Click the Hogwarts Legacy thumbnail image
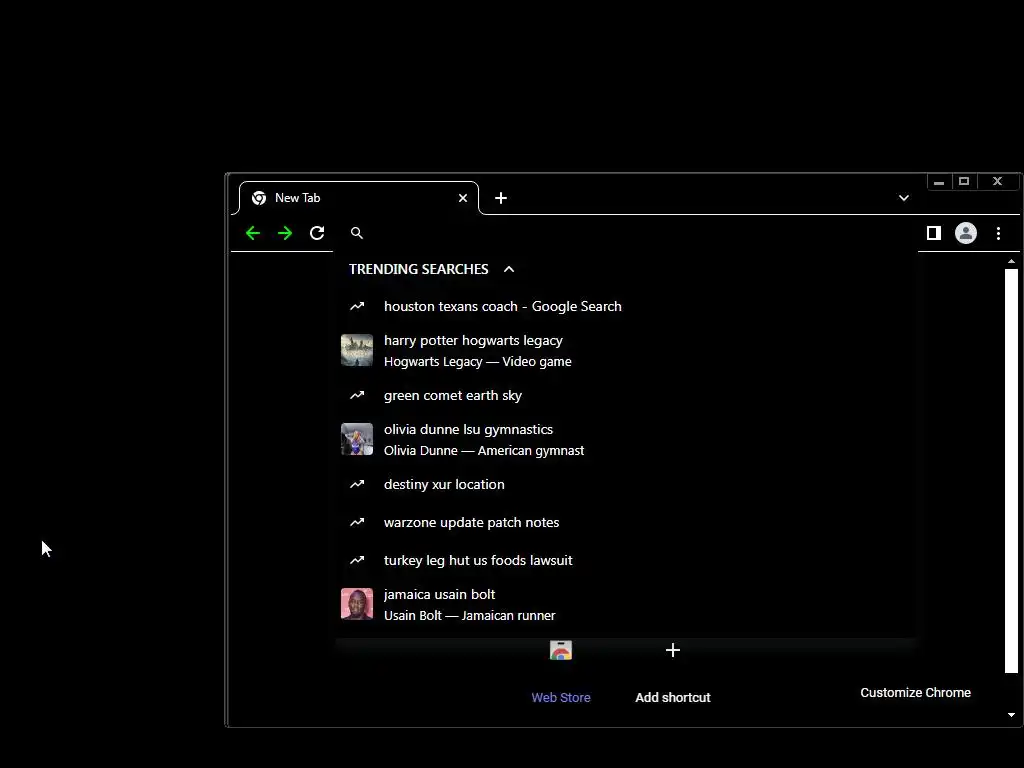1024x768 pixels. (357, 350)
